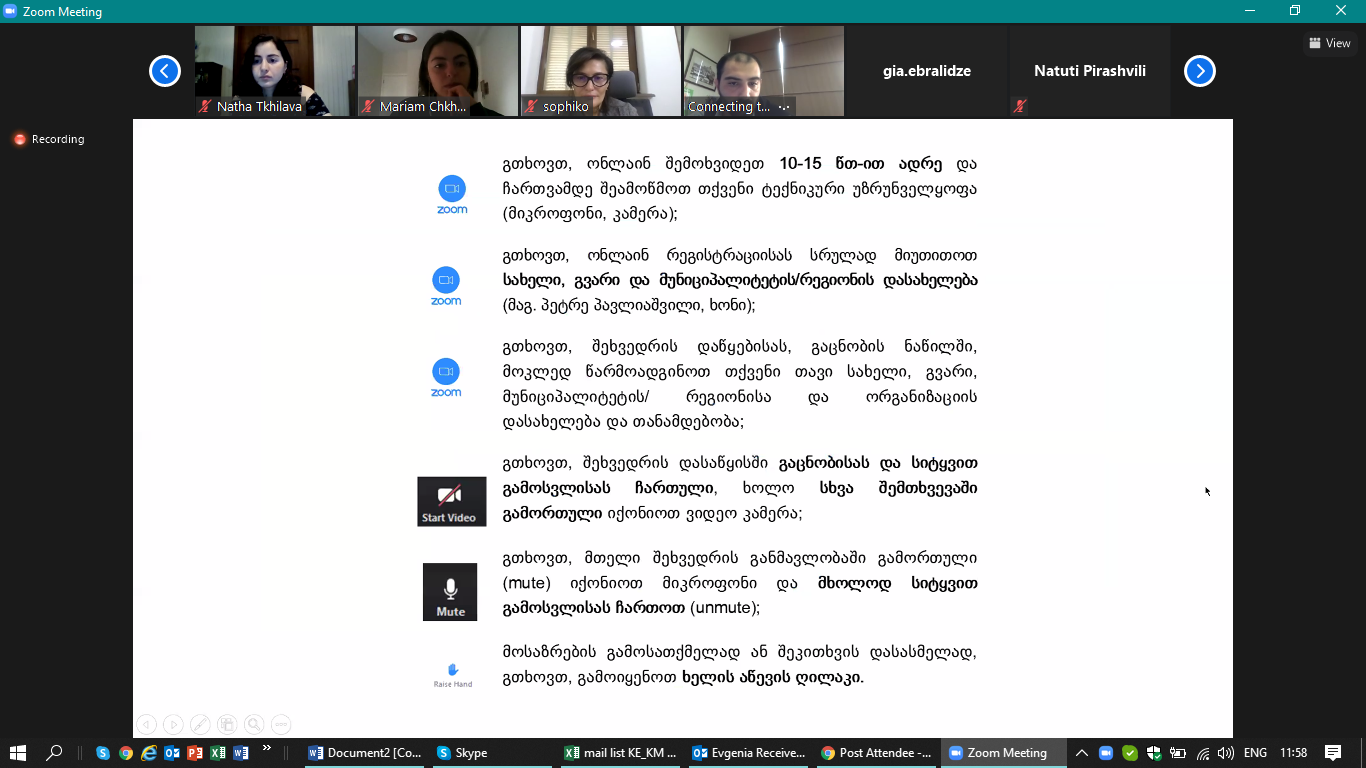Screen dimensions: 1366x768
Task: Open more slide show options (three dots)
Action: (281, 724)
